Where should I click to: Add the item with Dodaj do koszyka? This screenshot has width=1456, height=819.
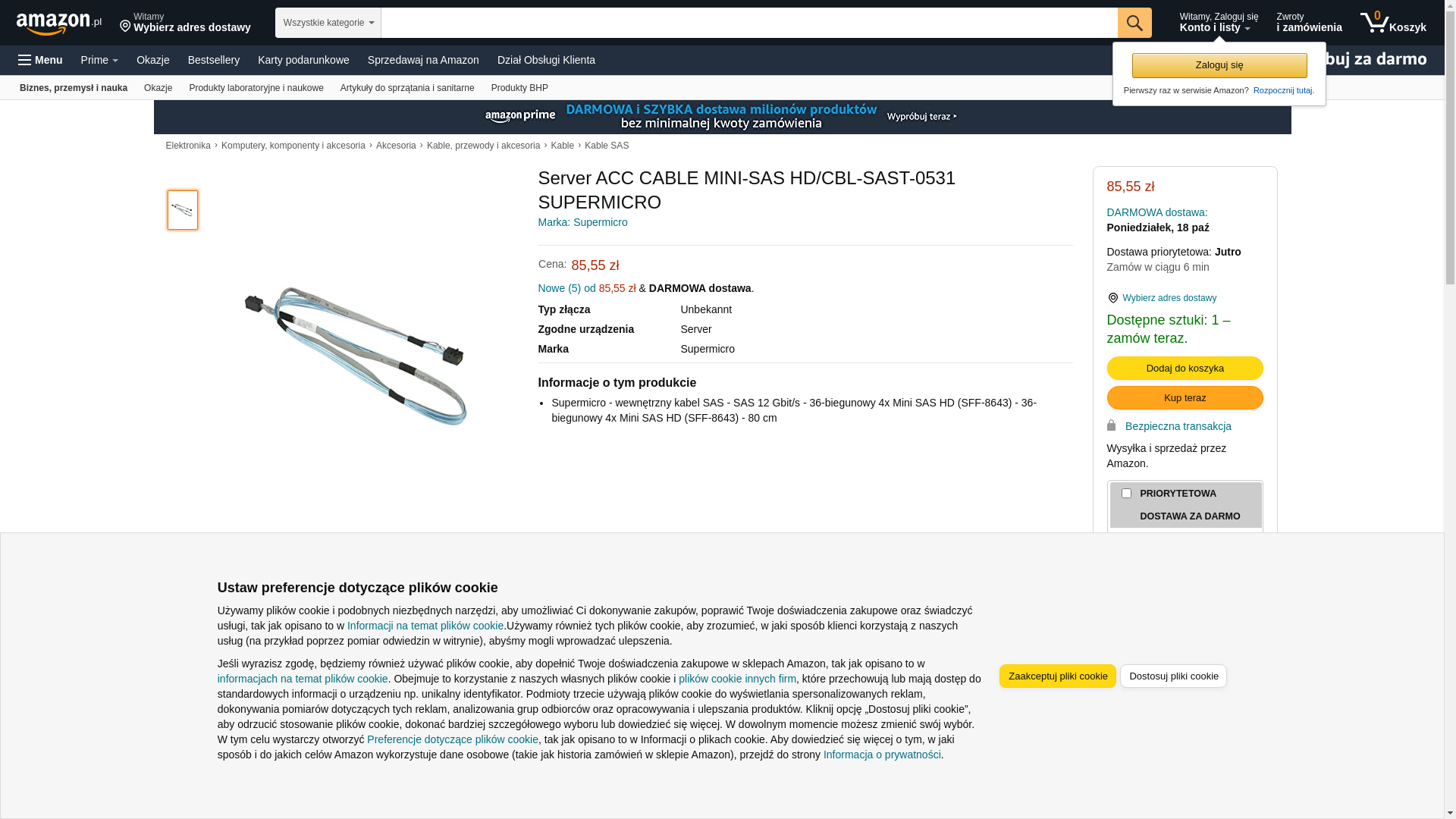1185,369
